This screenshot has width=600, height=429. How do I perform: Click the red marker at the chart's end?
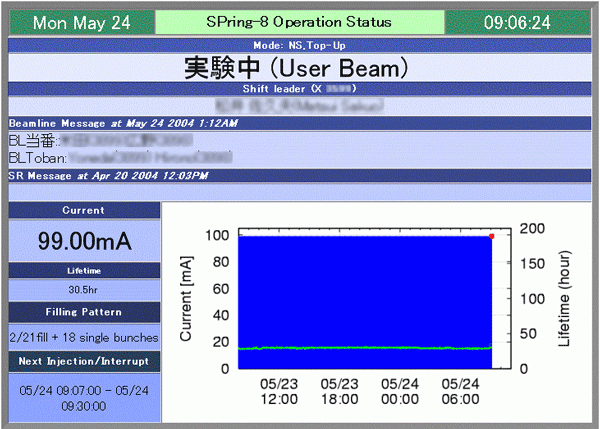492,237
